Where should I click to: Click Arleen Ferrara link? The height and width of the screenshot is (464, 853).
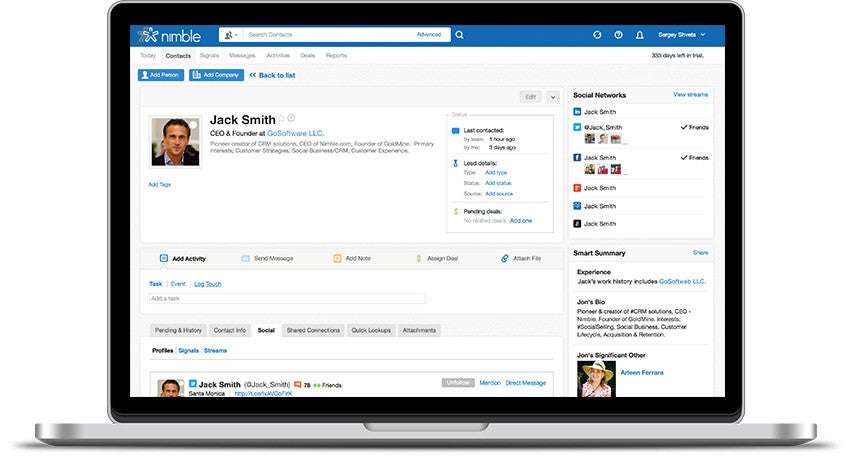click(642, 373)
